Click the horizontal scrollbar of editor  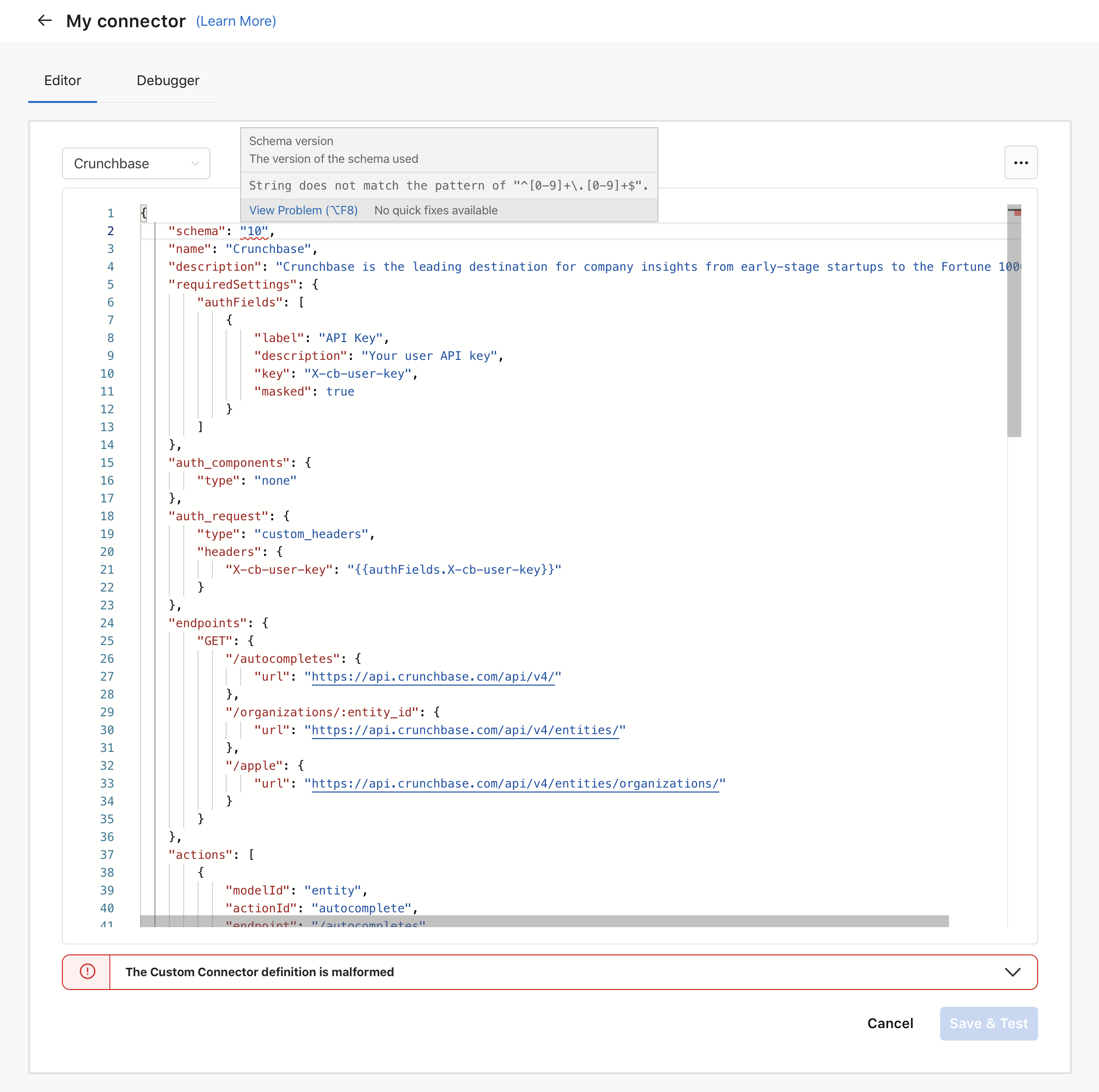click(544, 921)
